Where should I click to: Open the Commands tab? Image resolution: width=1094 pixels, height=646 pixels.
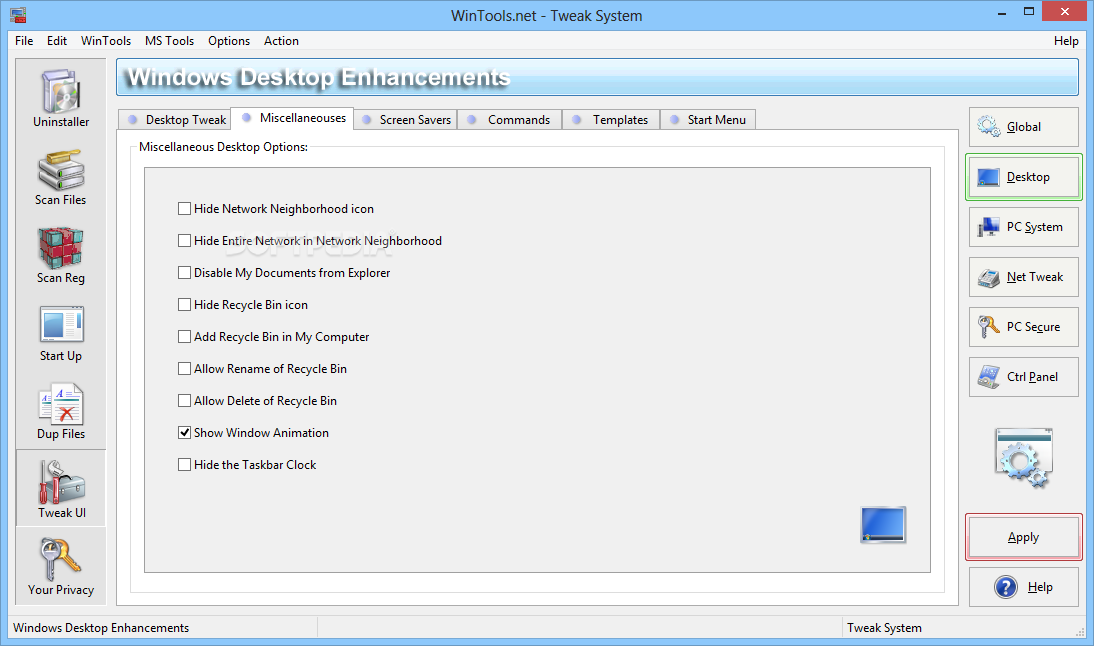pos(509,120)
